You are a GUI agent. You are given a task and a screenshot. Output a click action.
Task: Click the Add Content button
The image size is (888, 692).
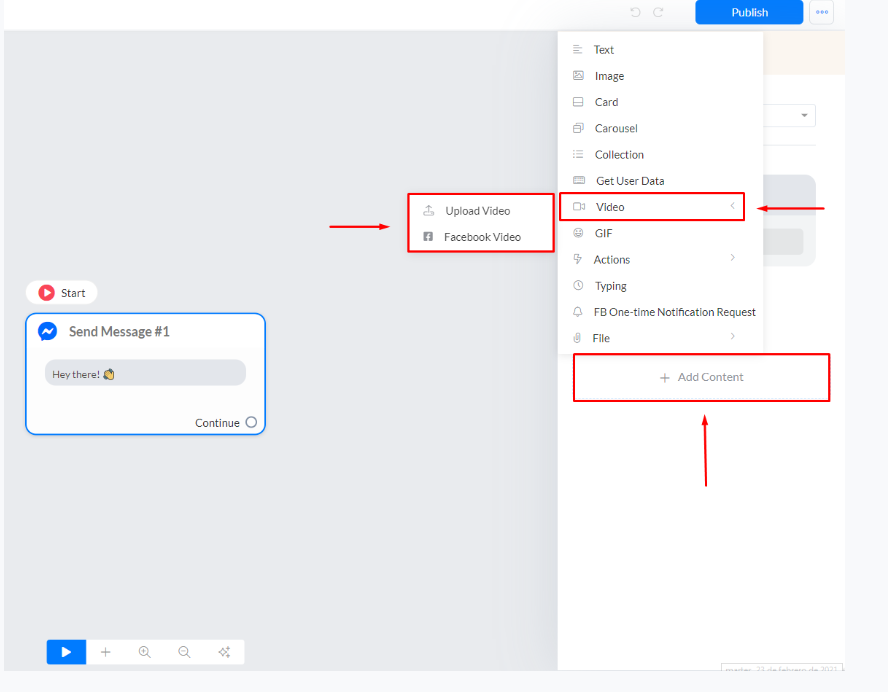click(x=701, y=377)
